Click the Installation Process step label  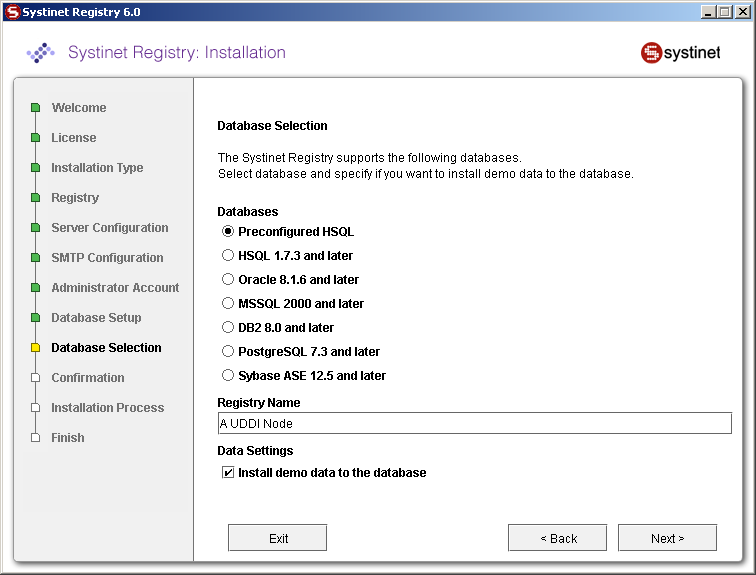[x=108, y=408]
